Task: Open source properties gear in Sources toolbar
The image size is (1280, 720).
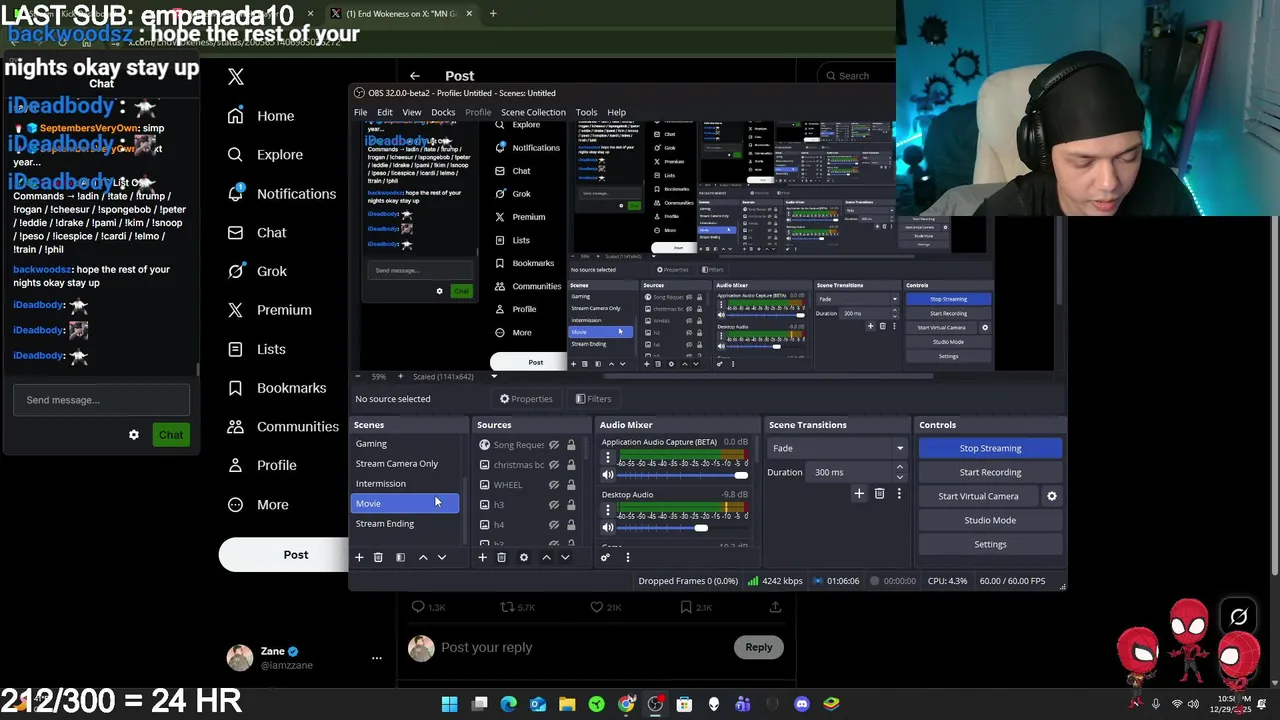Action: [523, 557]
